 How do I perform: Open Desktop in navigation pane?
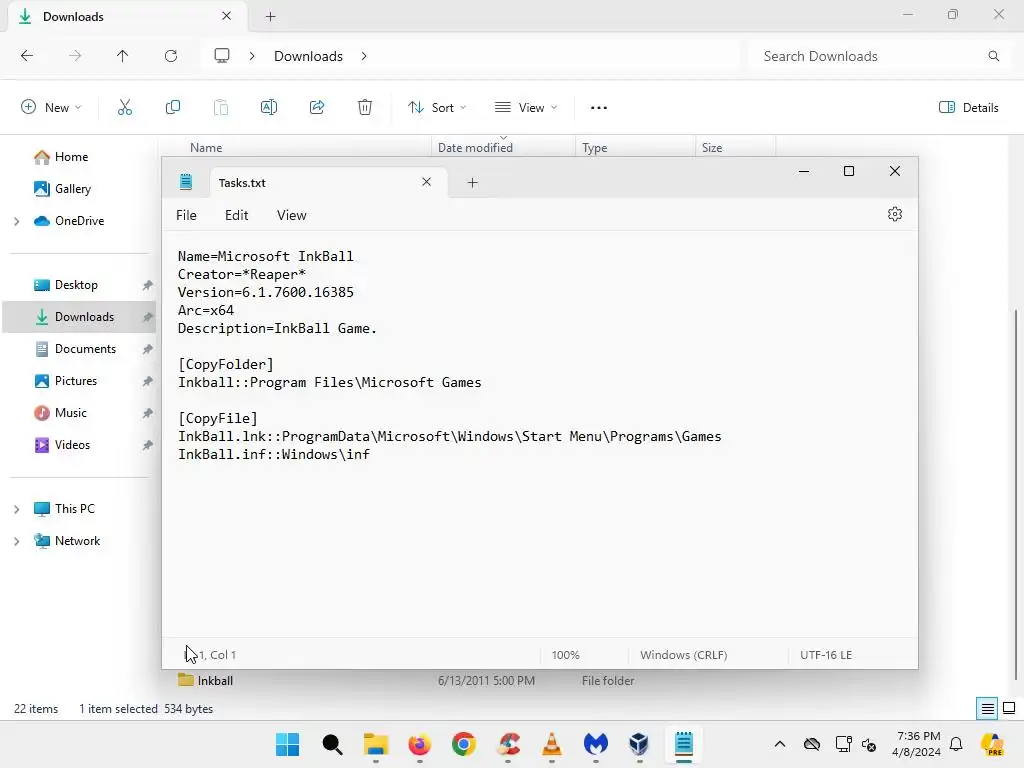coord(76,285)
